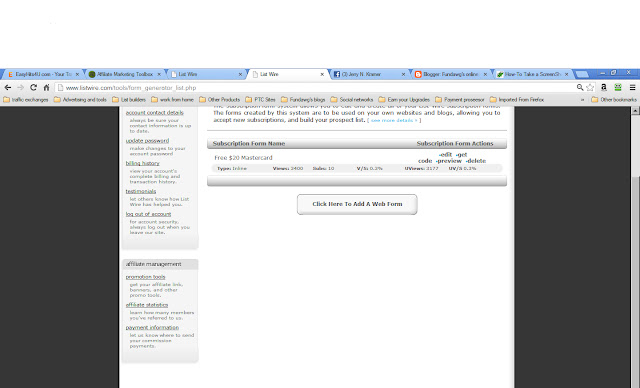This screenshot has height=388, width=640.
Task: Click the see more details link
Action: click(394, 120)
